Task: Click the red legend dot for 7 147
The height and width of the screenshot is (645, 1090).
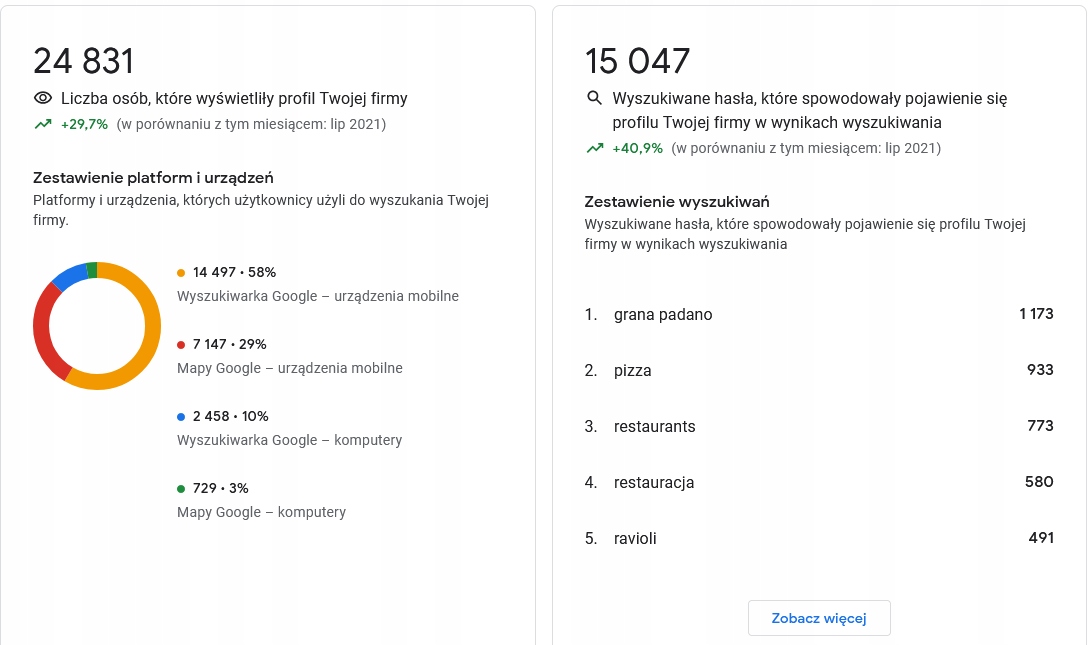Action: (x=181, y=344)
